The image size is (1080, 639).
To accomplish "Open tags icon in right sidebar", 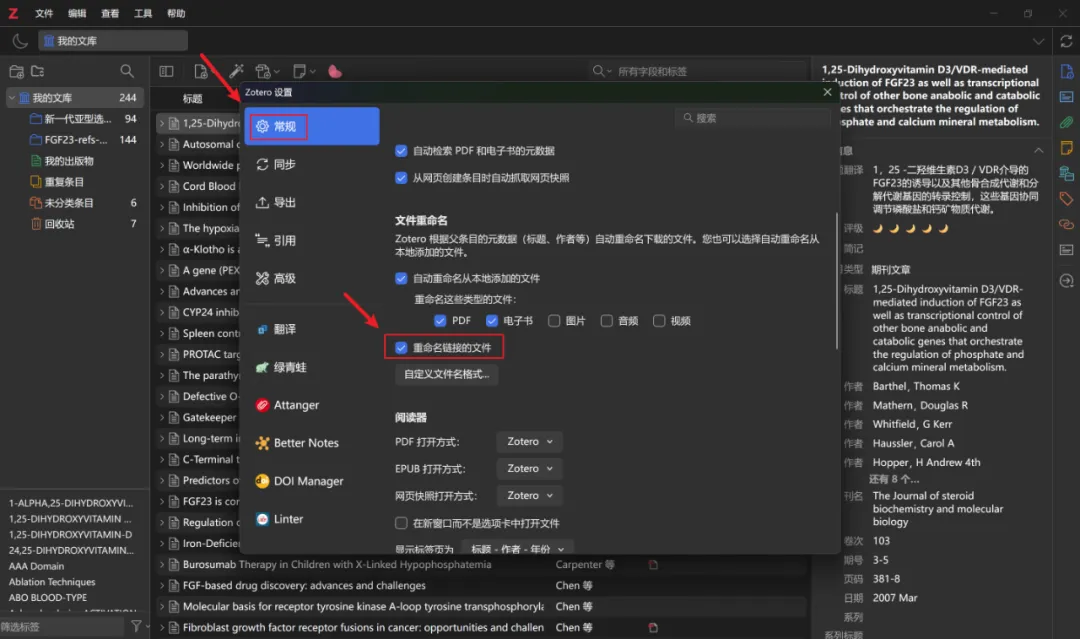I will click(x=1066, y=199).
